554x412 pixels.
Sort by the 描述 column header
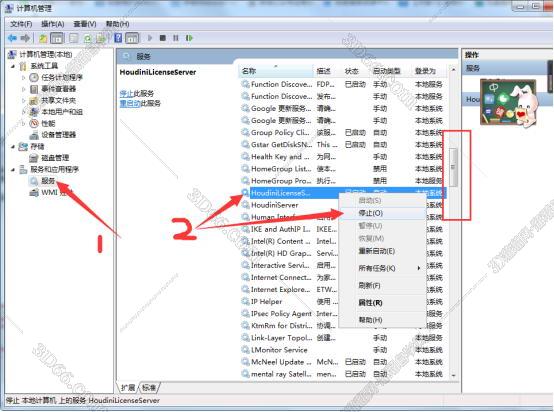(x=327, y=71)
